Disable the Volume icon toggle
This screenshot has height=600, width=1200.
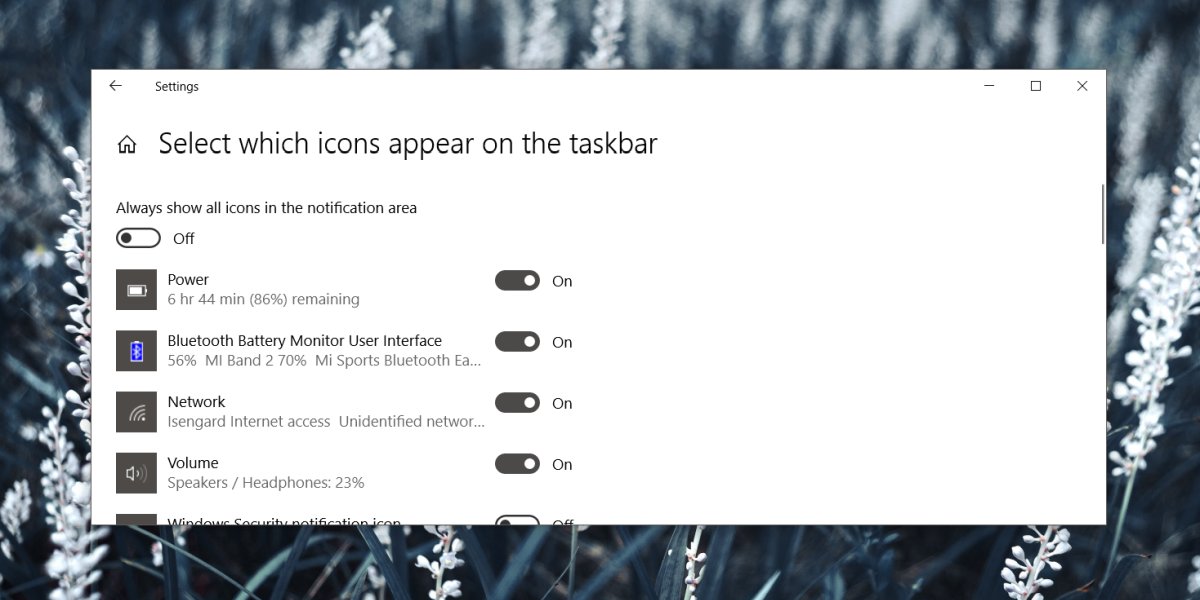(x=517, y=464)
